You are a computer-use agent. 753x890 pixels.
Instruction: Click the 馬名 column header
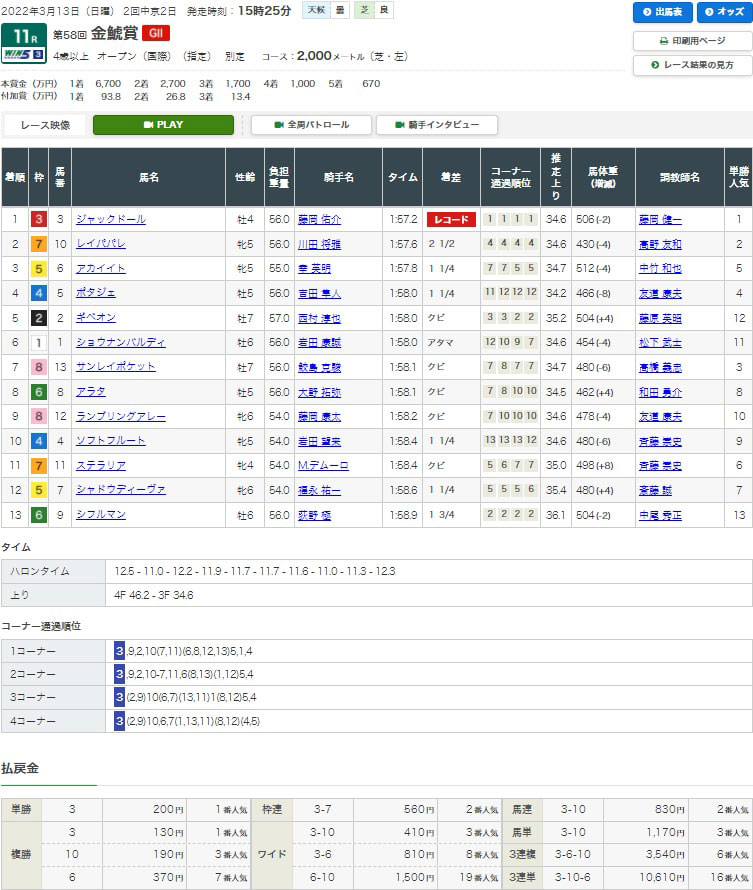pyautogui.click(x=148, y=177)
